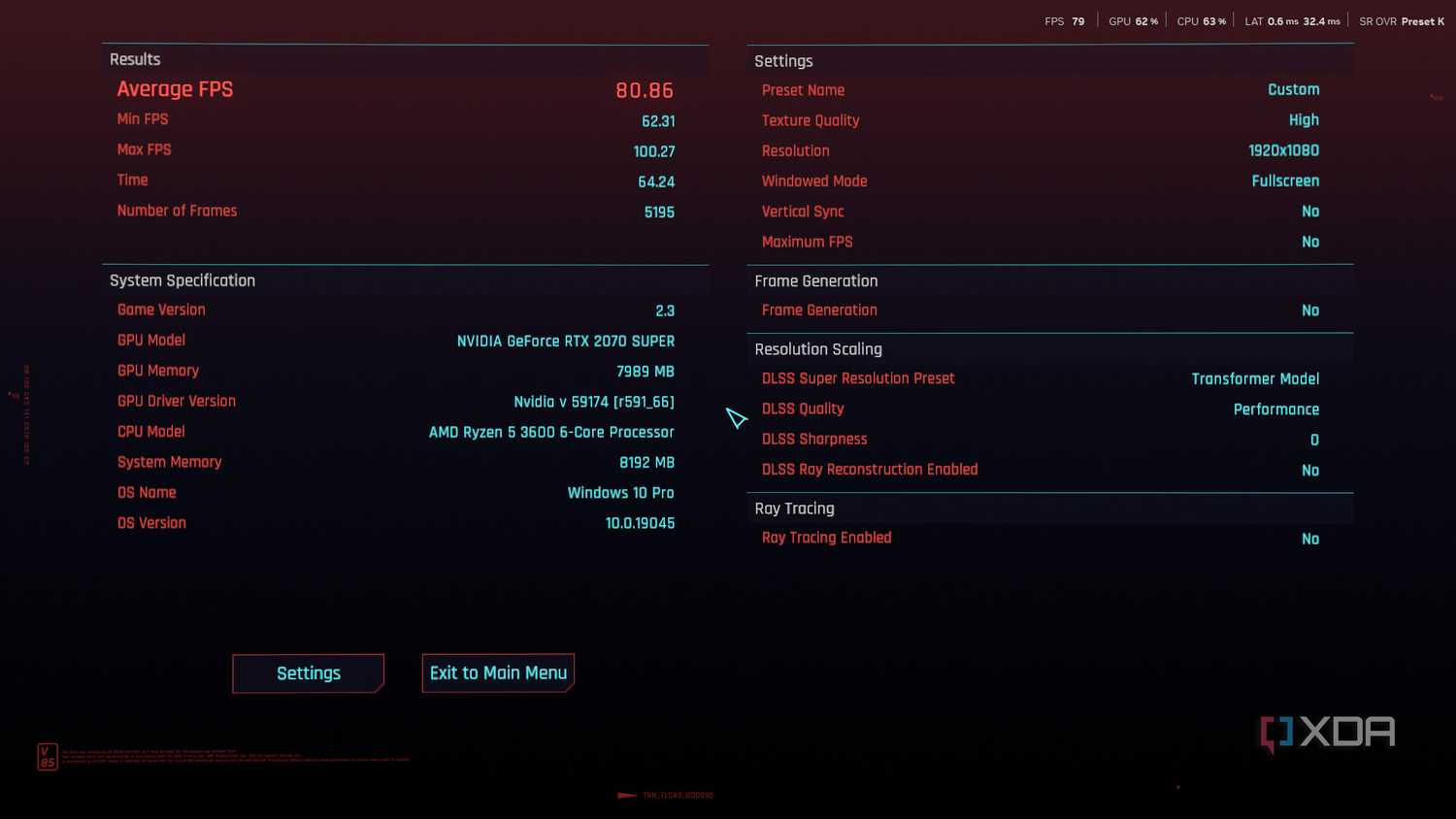This screenshot has height=819, width=1456.
Task: Click the overlay GPU 62 % readout
Action: (x=1134, y=21)
